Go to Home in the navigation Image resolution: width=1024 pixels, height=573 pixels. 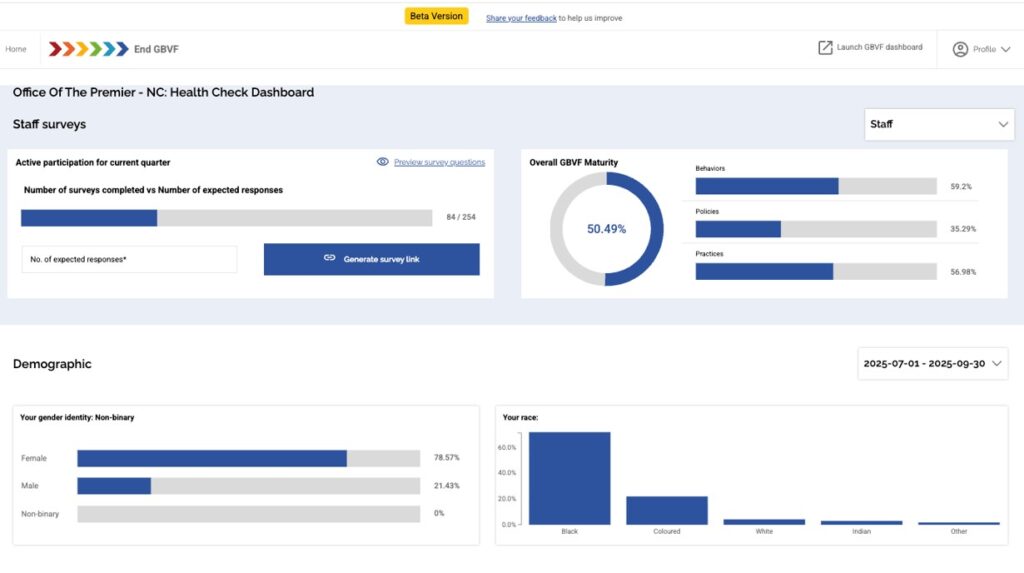[16, 49]
